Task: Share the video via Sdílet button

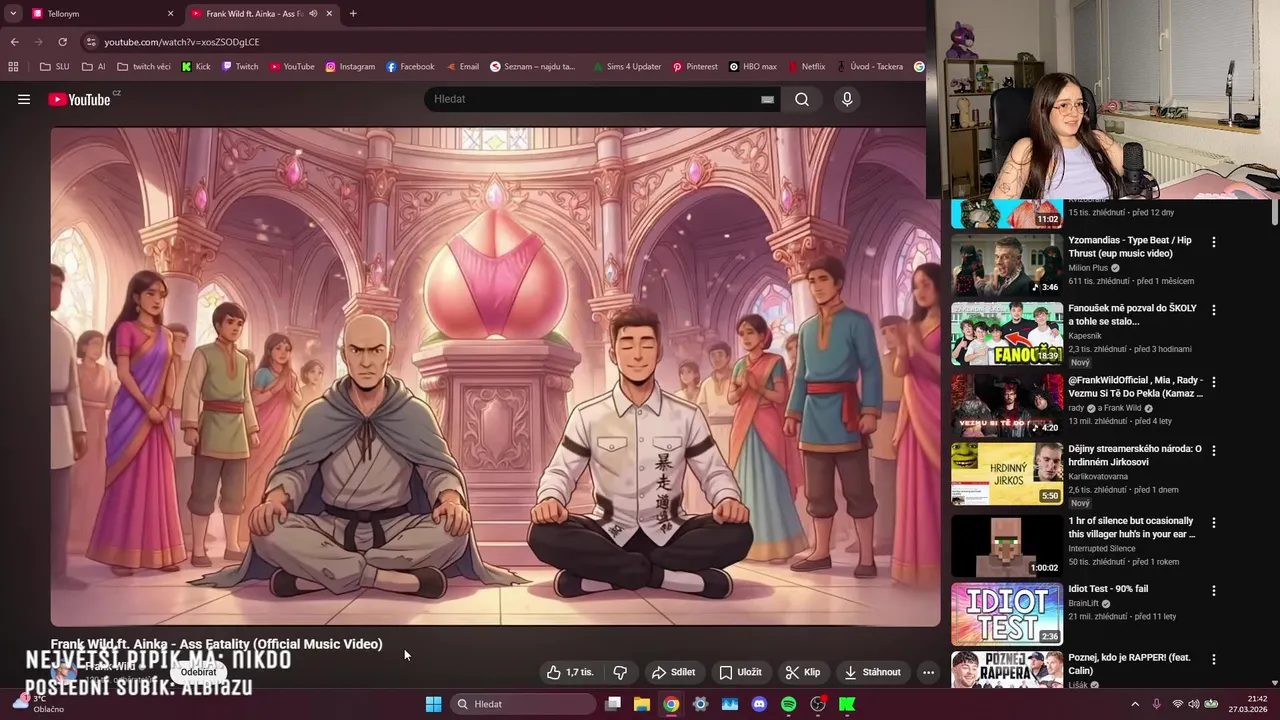Action: coord(673,672)
